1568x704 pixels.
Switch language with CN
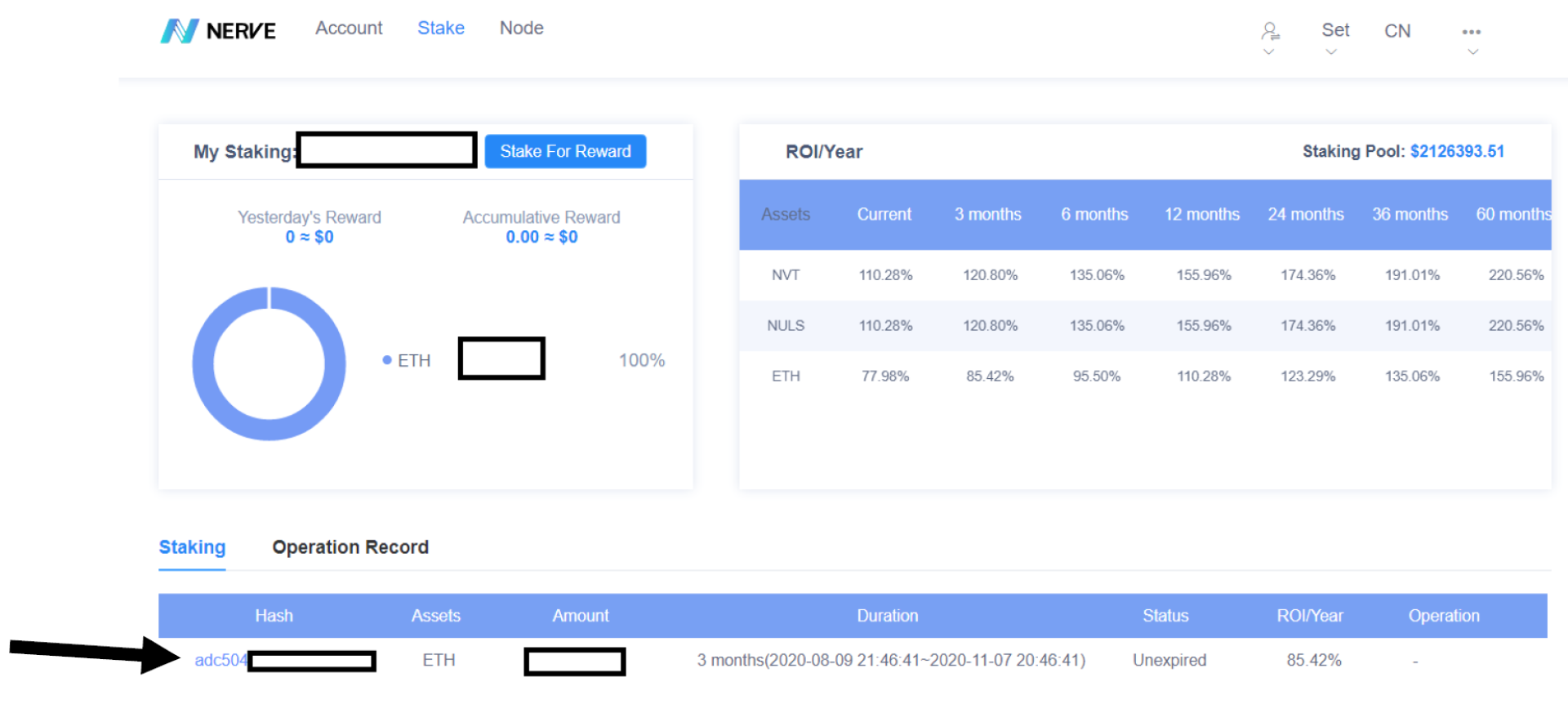tap(1397, 31)
